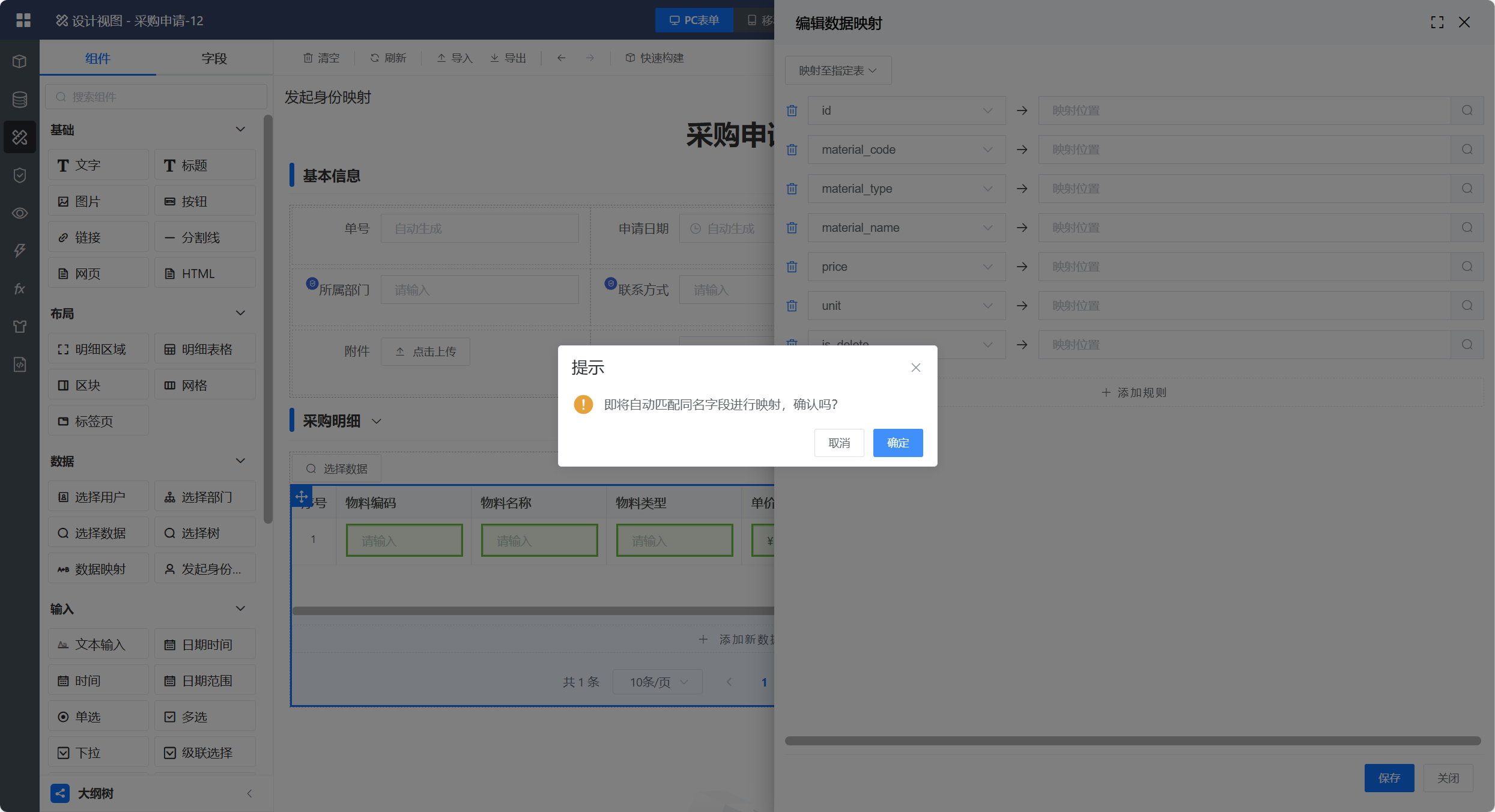Click the fullscreen icon in mapping panel header
This screenshot has height=812, width=1495.
[1437, 22]
